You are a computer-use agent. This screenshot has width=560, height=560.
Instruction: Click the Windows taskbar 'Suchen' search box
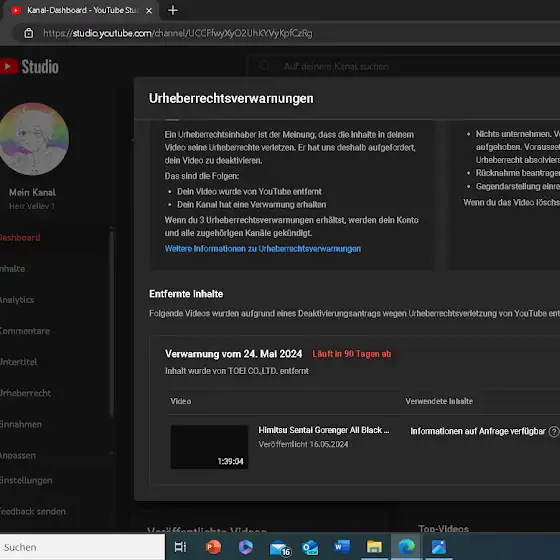click(82, 547)
